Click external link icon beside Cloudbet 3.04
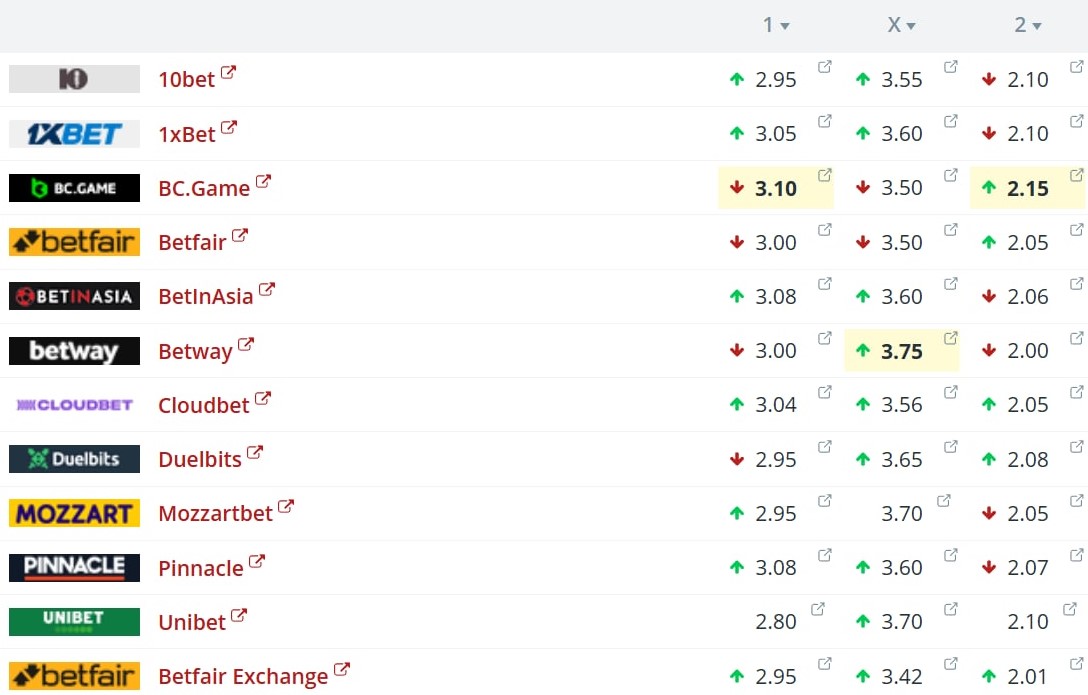Screen dimensions: 1088x695 [x=824, y=392]
